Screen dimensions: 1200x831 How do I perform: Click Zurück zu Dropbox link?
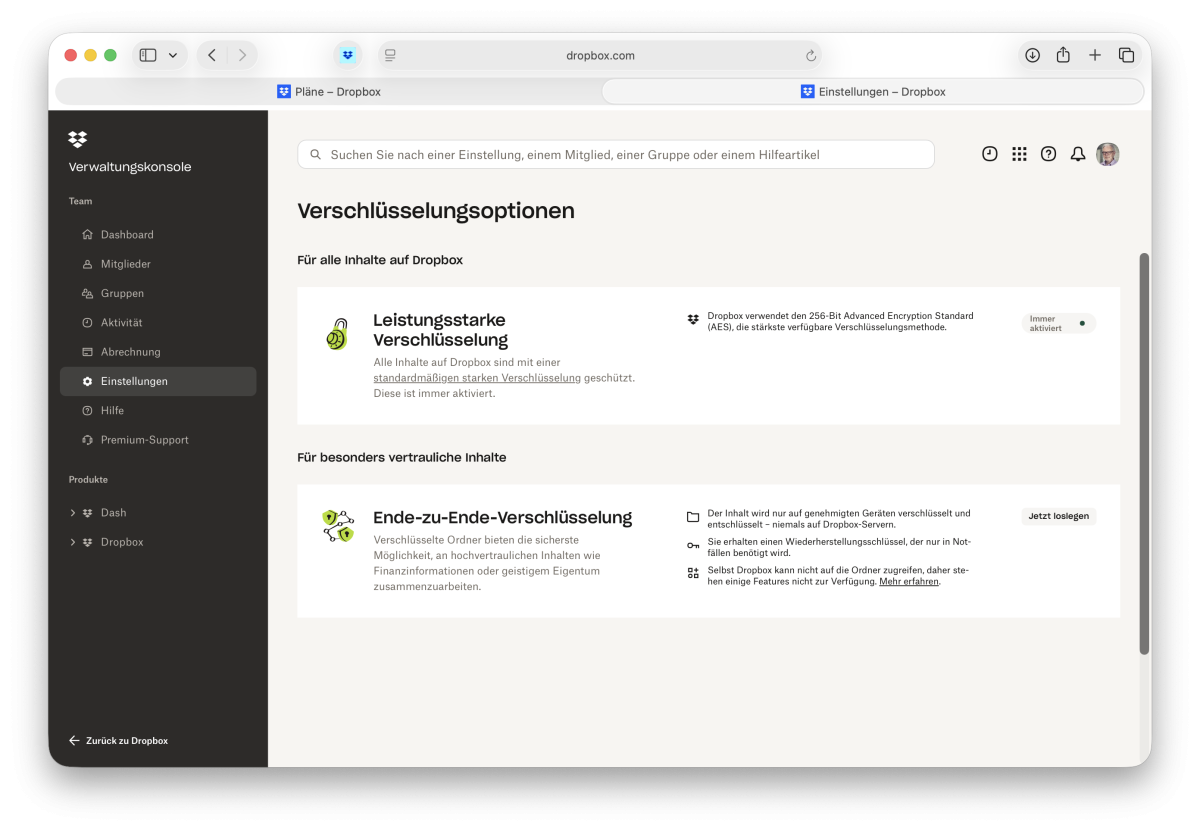(x=118, y=741)
